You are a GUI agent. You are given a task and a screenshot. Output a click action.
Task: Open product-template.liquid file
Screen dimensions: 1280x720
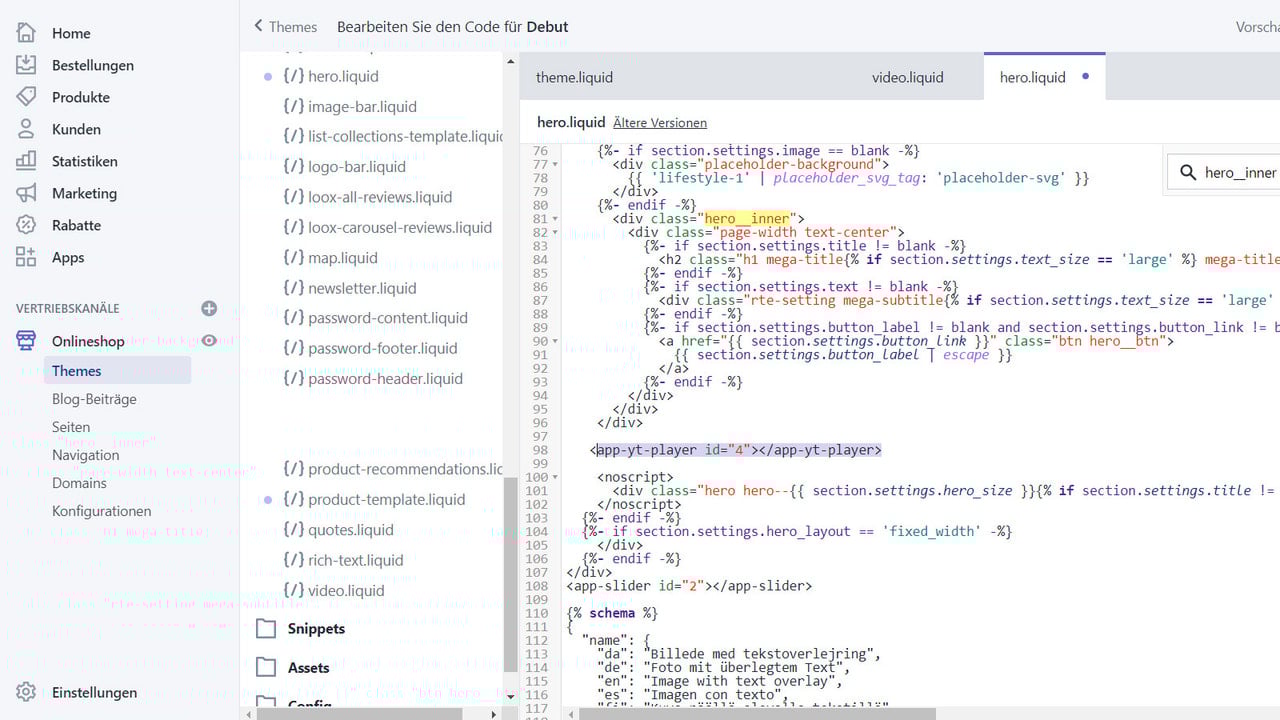(x=386, y=499)
